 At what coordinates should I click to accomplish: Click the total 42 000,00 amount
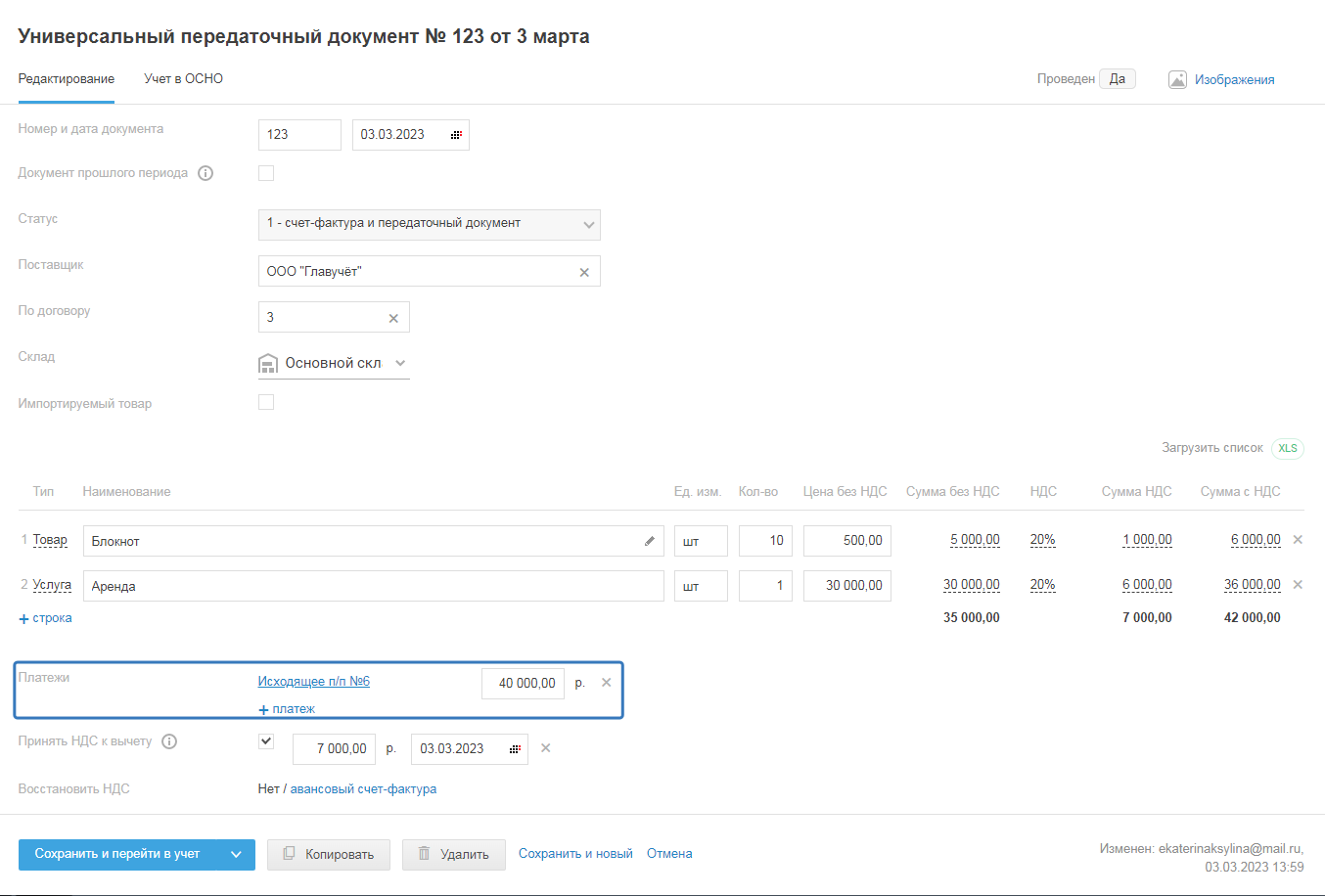pos(1253,618)
